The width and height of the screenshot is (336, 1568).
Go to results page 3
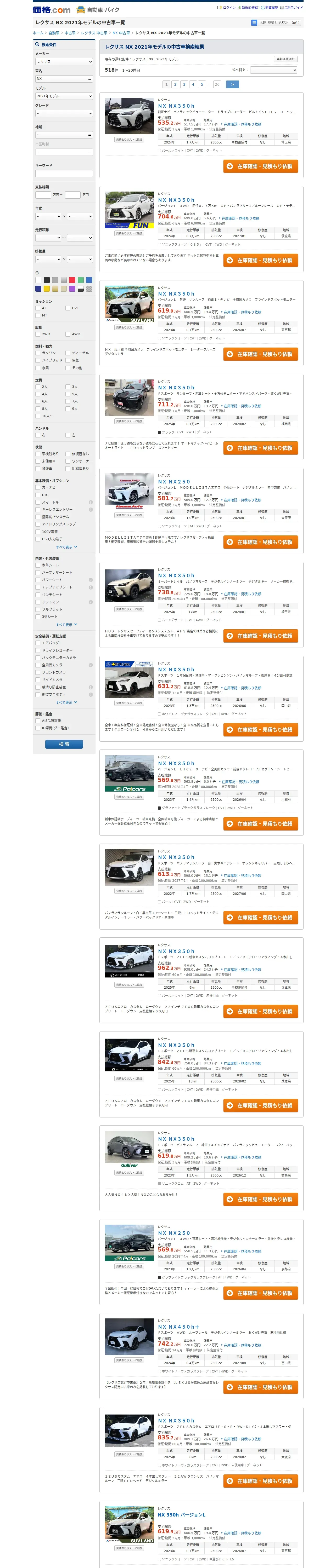[x=184, y=85]
